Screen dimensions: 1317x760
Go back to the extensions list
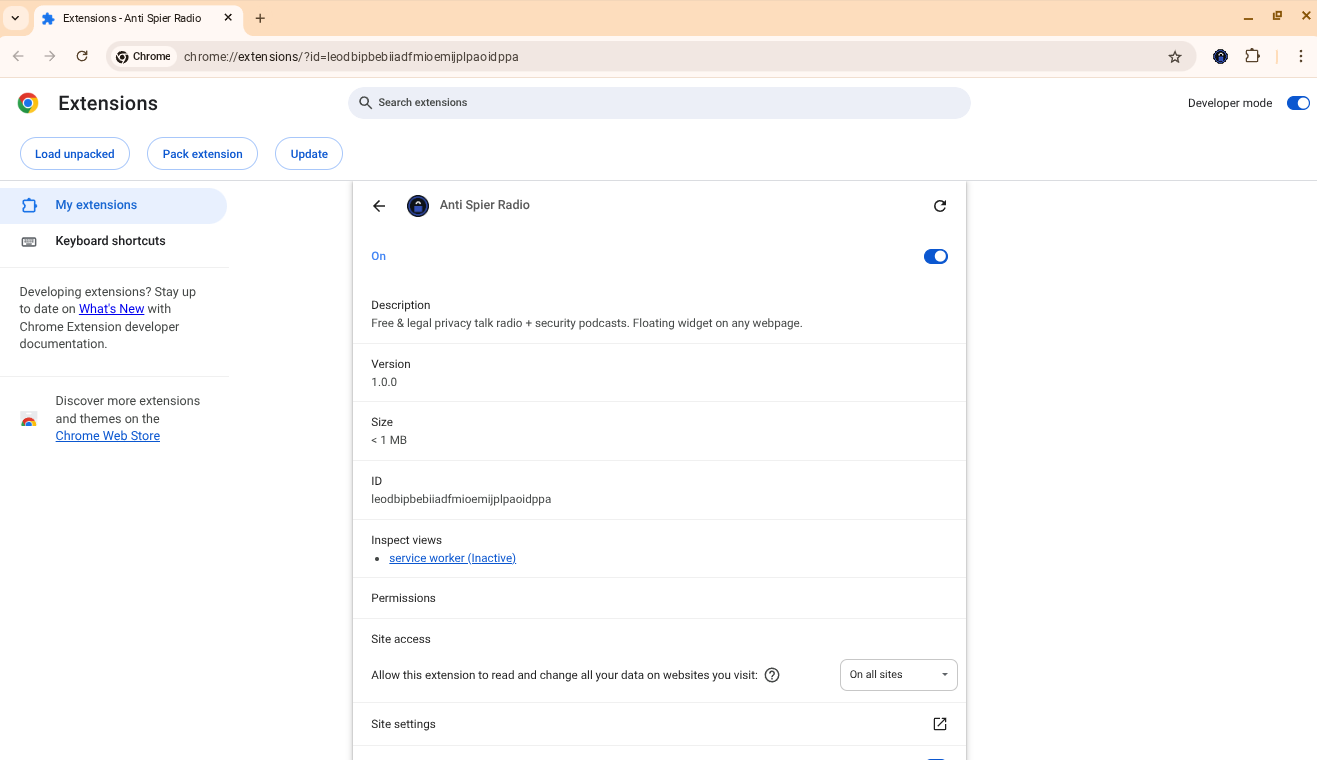click(379, 206)
